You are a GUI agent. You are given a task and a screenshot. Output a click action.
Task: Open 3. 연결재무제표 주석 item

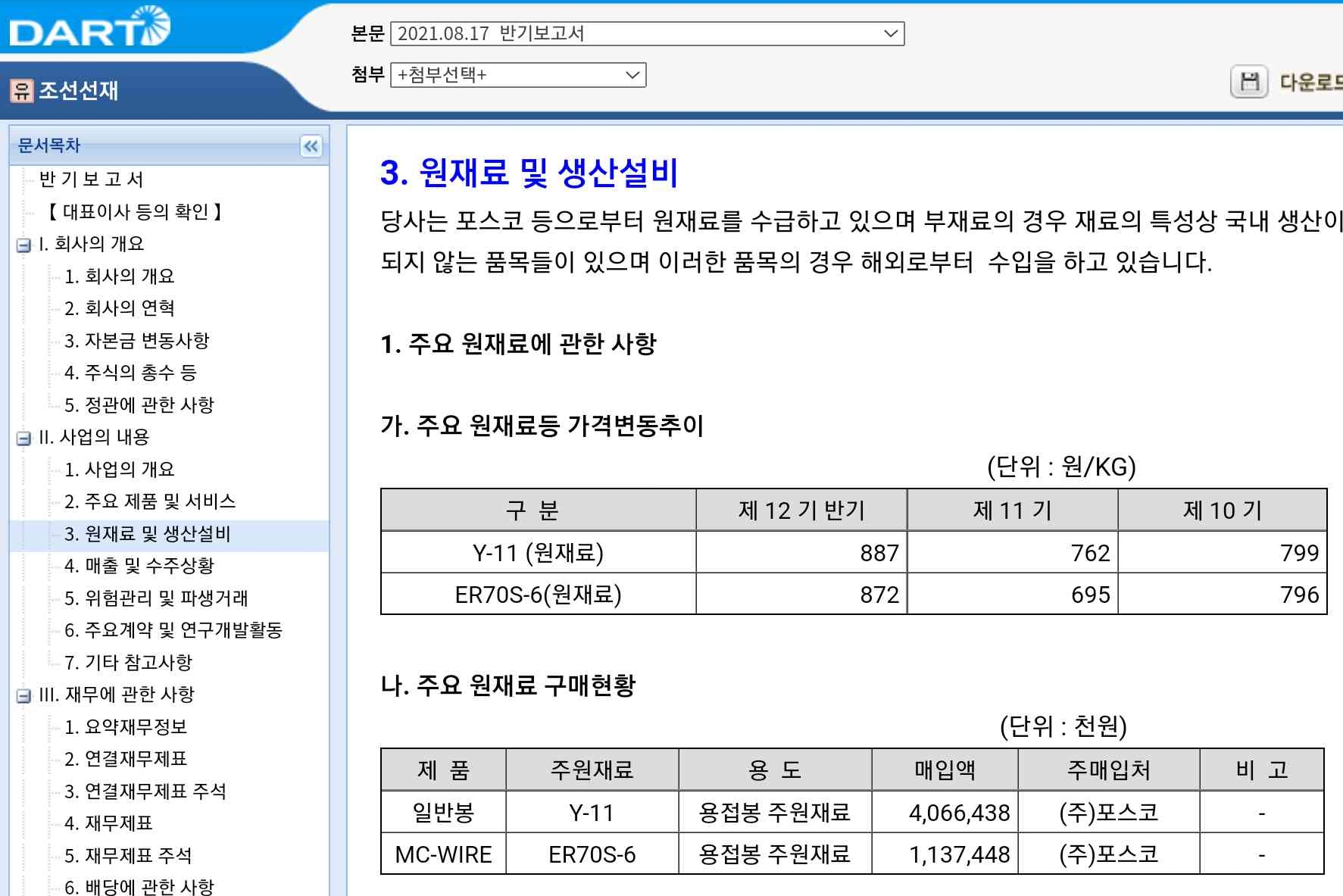[145, 791]
